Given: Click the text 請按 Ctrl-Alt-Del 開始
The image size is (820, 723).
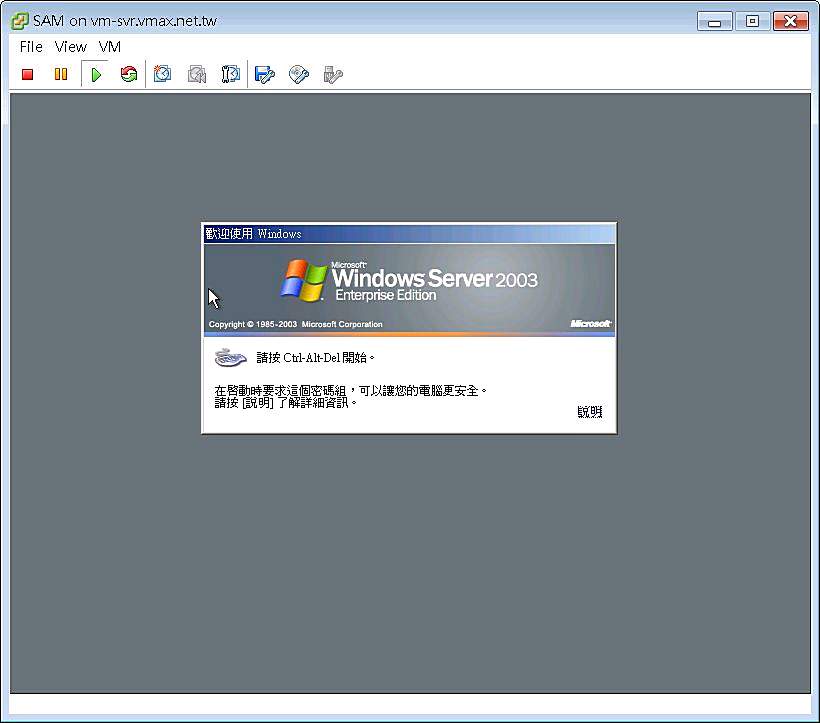Looking at the screenshot, I should tap(315, 358).
